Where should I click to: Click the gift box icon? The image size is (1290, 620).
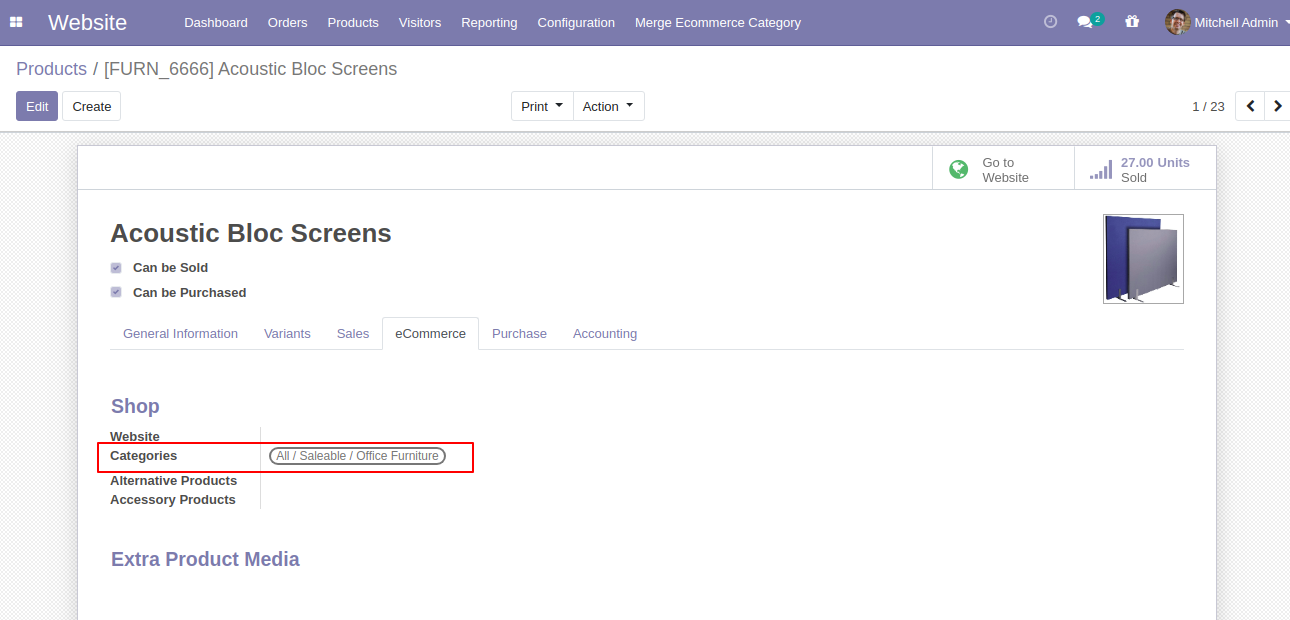1132,22
